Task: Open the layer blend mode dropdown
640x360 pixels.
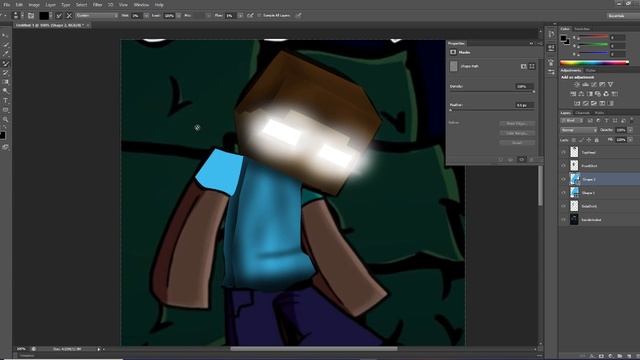Action: [x=579, y=130]
